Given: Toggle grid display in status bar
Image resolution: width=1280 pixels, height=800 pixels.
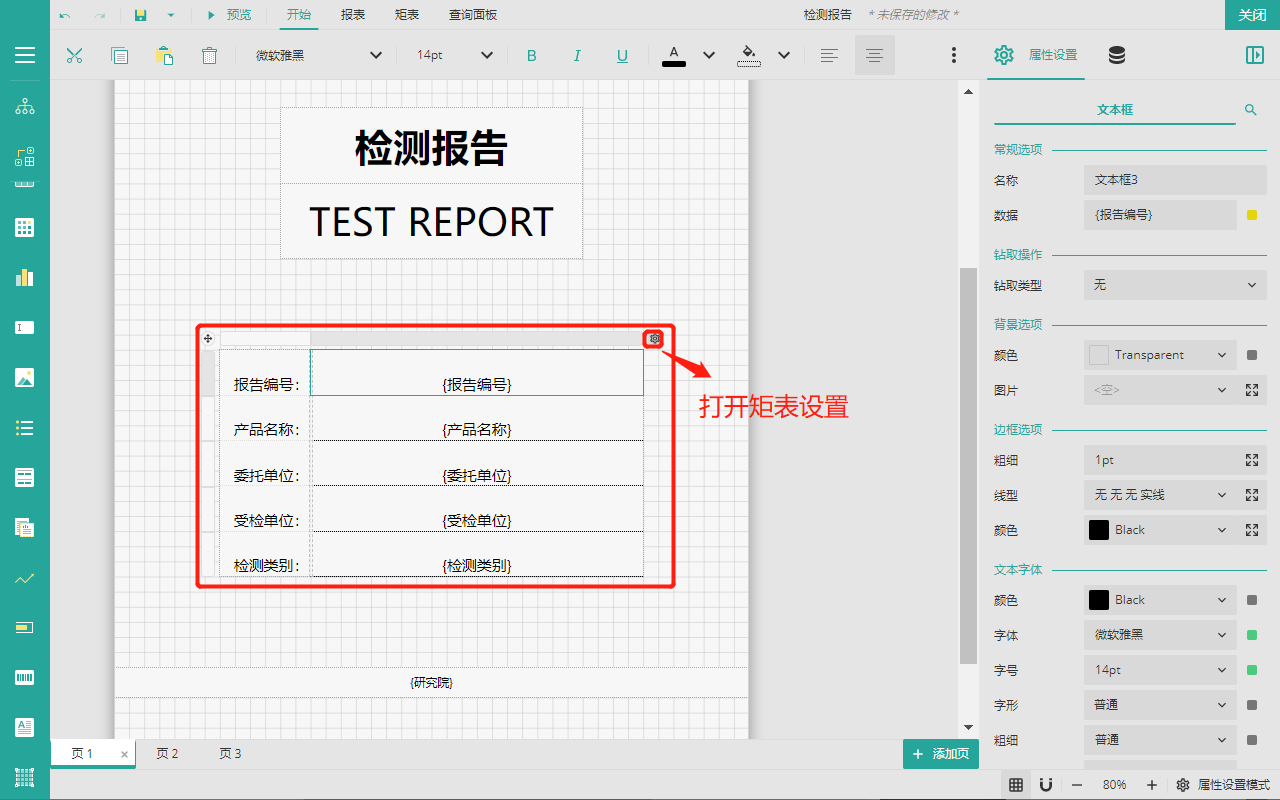Looking at the screenshot, I should [1015, 785].
